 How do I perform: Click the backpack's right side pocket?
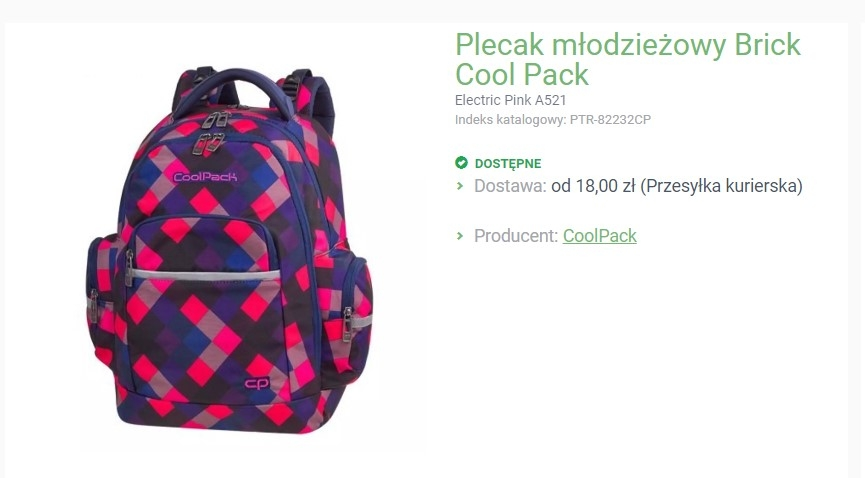(357, 300)
